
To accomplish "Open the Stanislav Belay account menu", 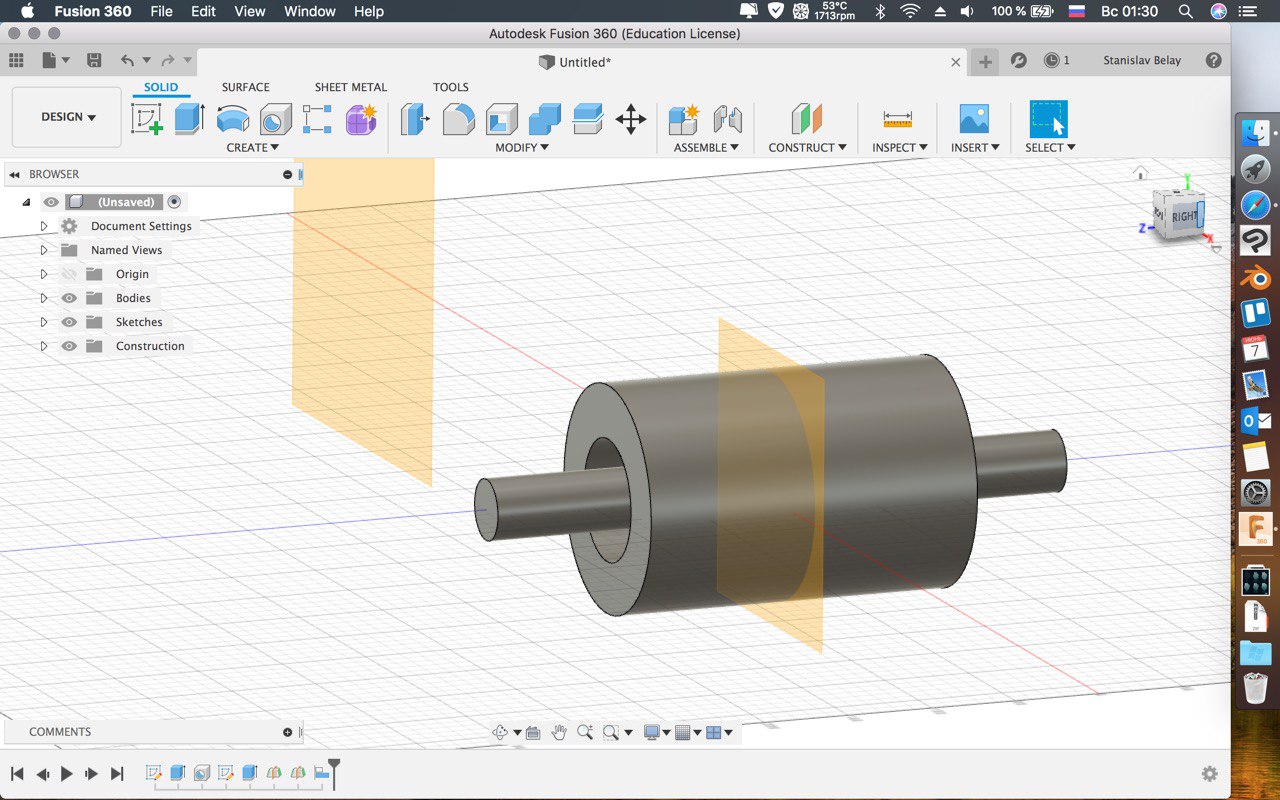I will point(1142,61).
